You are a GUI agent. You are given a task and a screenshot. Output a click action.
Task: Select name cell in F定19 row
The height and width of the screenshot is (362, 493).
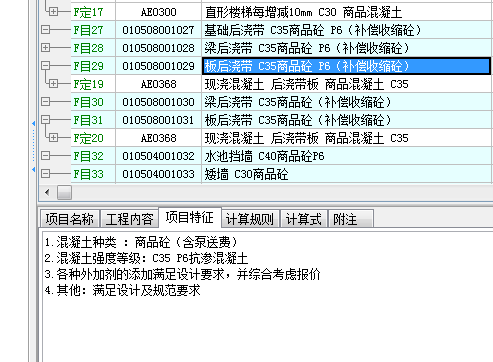pos(347,84)
